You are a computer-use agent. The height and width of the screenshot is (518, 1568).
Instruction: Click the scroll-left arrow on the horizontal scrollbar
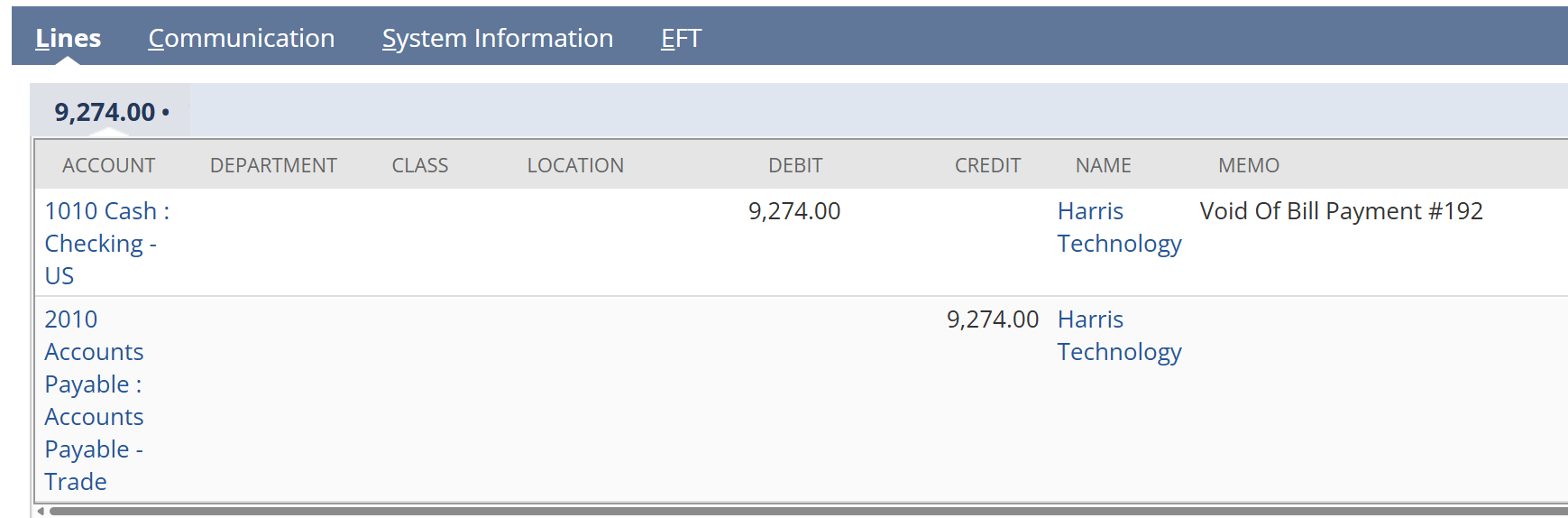click(x=41, y=511)
